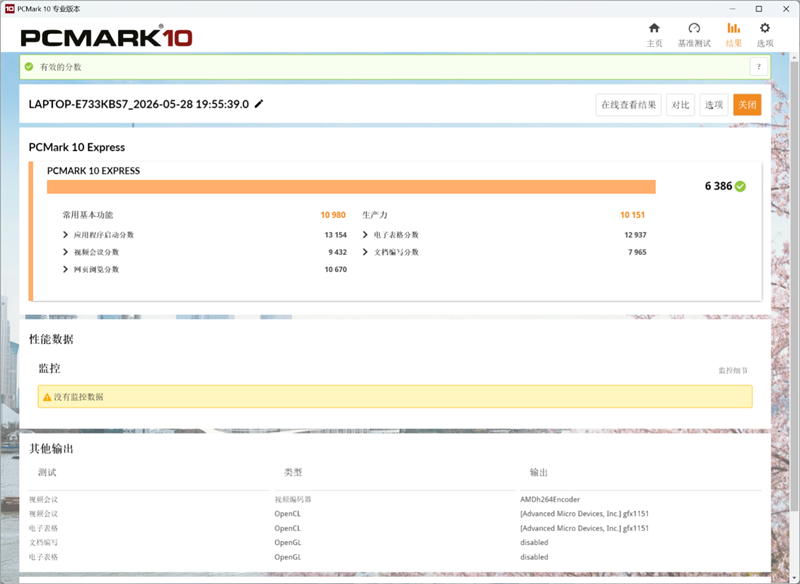Click the 生产力 score 10 151
This screenshot has width=800, height=584.
tap(632, 215)
